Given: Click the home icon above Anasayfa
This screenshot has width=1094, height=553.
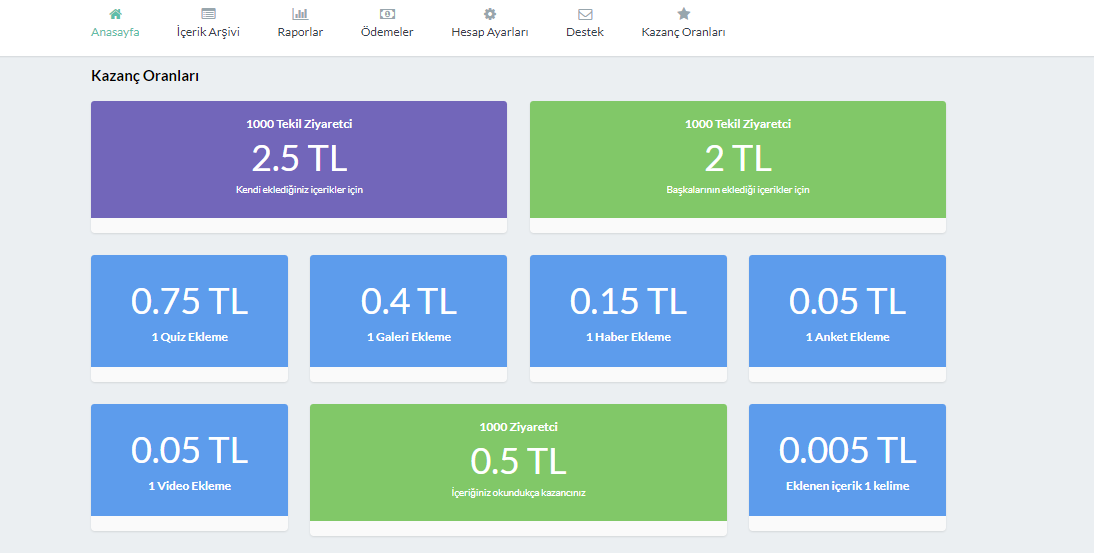Looking at the screenshot, I should click(x=115, y=14).
